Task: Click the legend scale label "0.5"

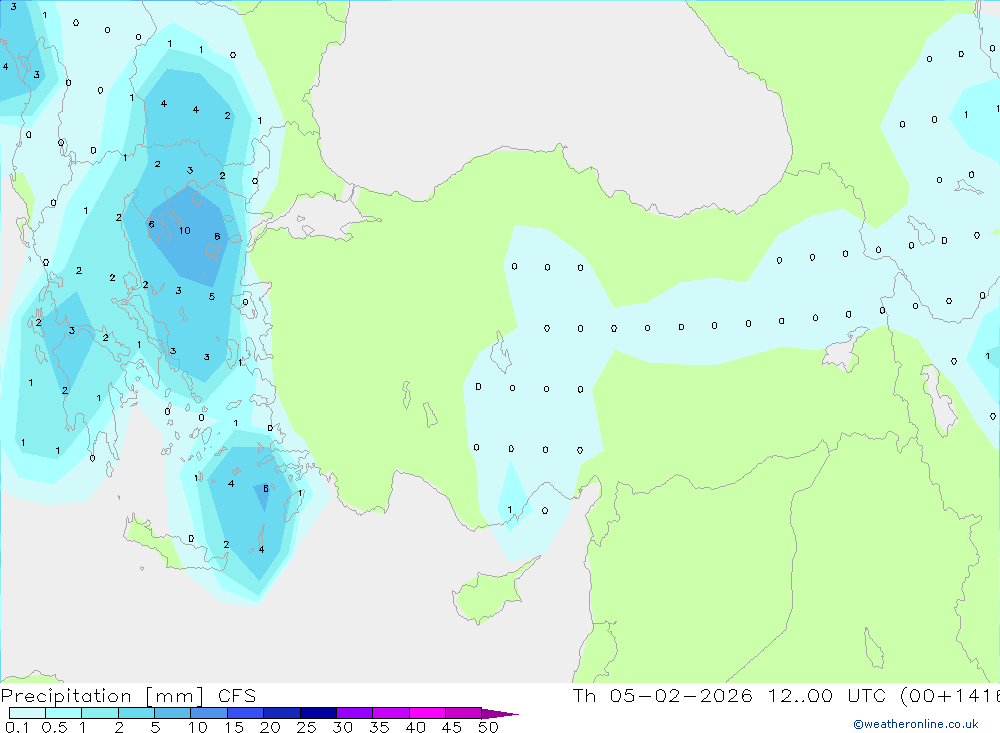Action: [54, 727]
